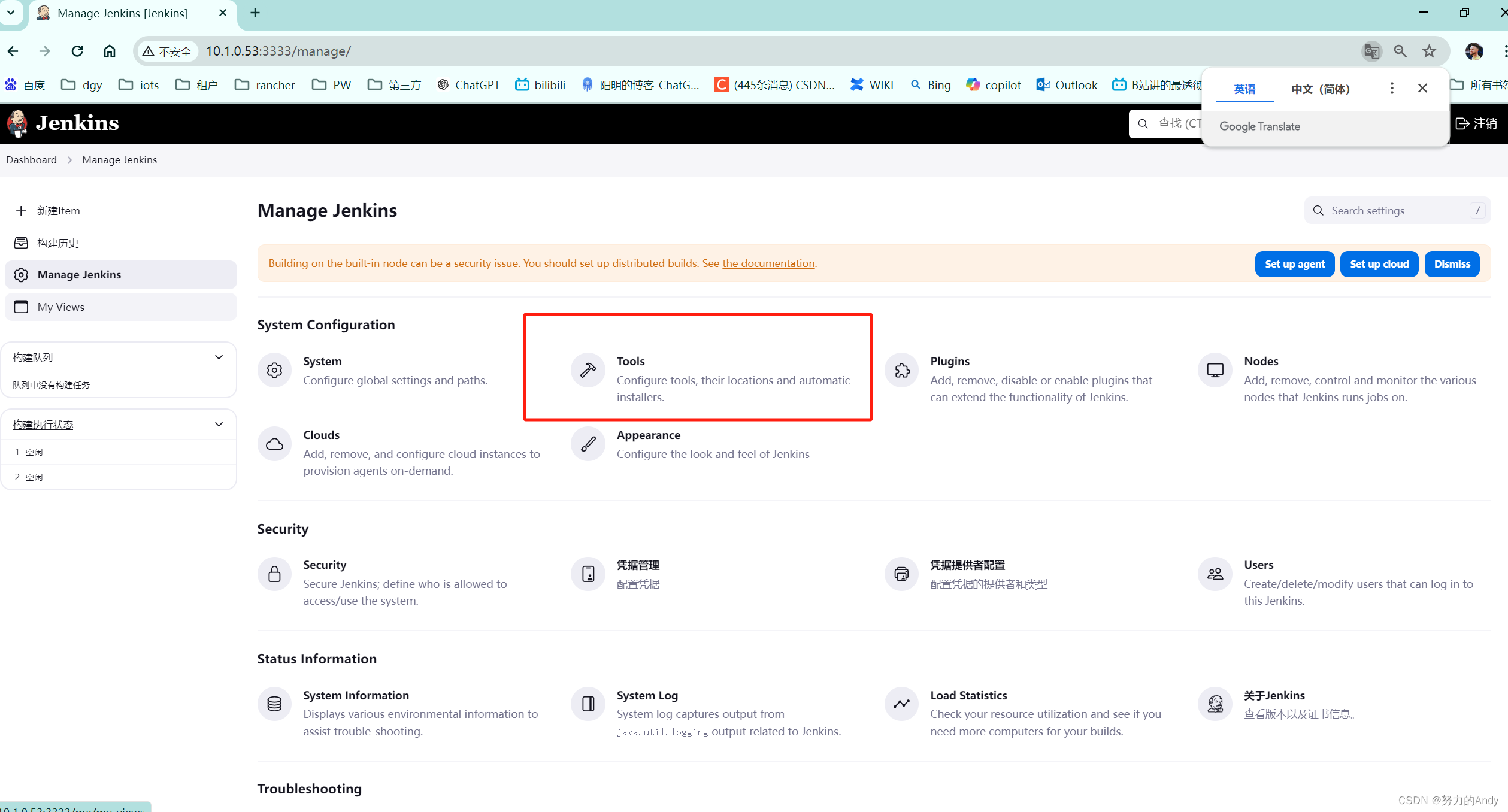Open 构建历史 in the sidebar
The image size is (1508, 812).
pyautogui.click(x=121, y=243)
